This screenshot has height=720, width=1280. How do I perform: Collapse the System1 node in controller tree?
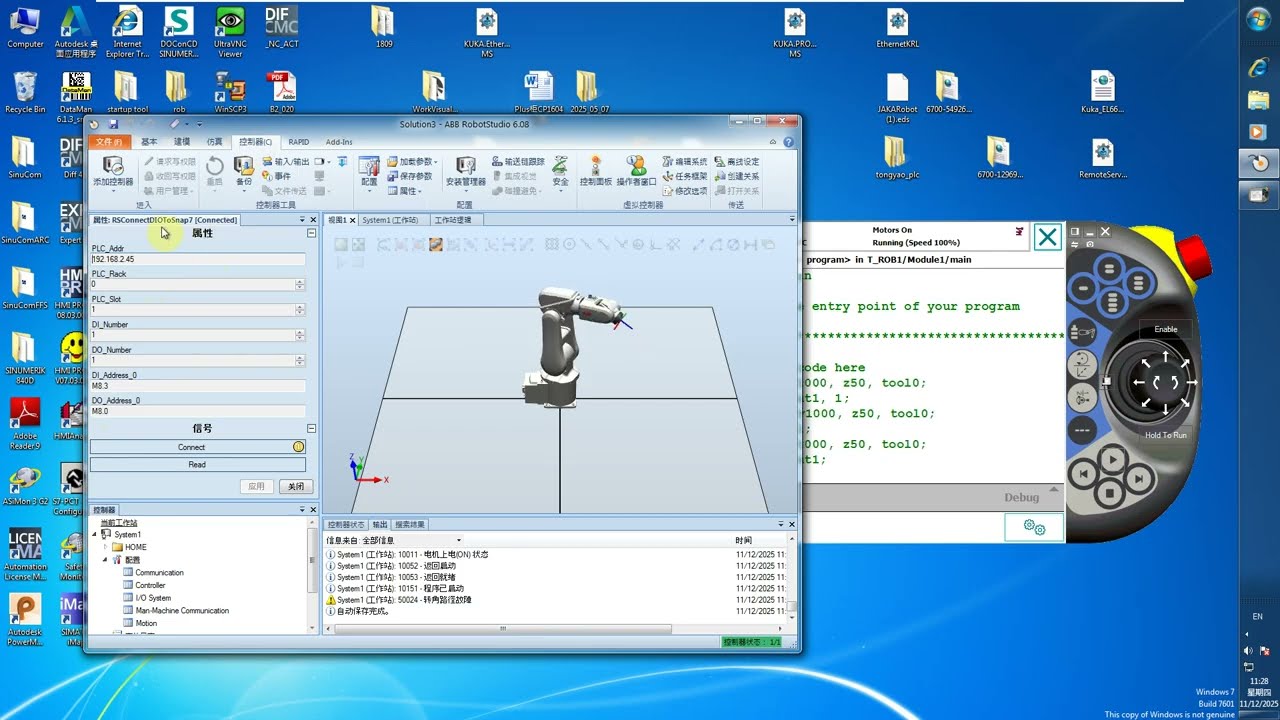click(95, 535)
